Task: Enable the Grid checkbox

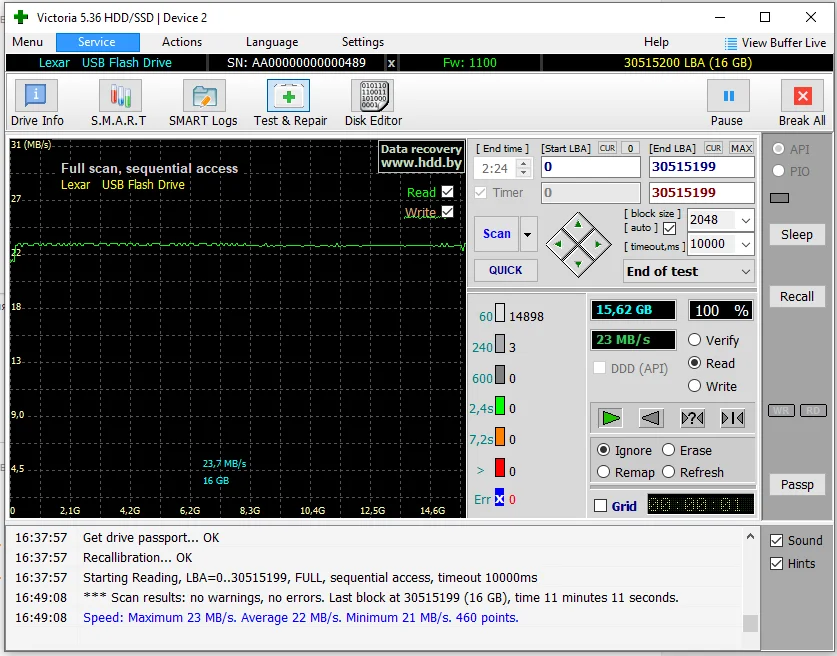Action: 601,506
